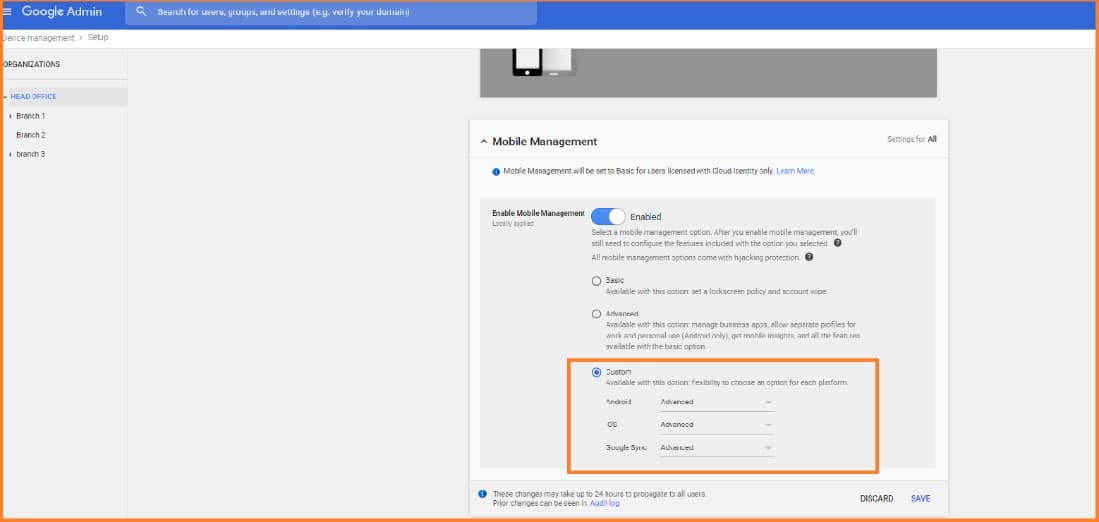Choose the Custom radio option
The image size is (1099, 522).
point(597,372)
